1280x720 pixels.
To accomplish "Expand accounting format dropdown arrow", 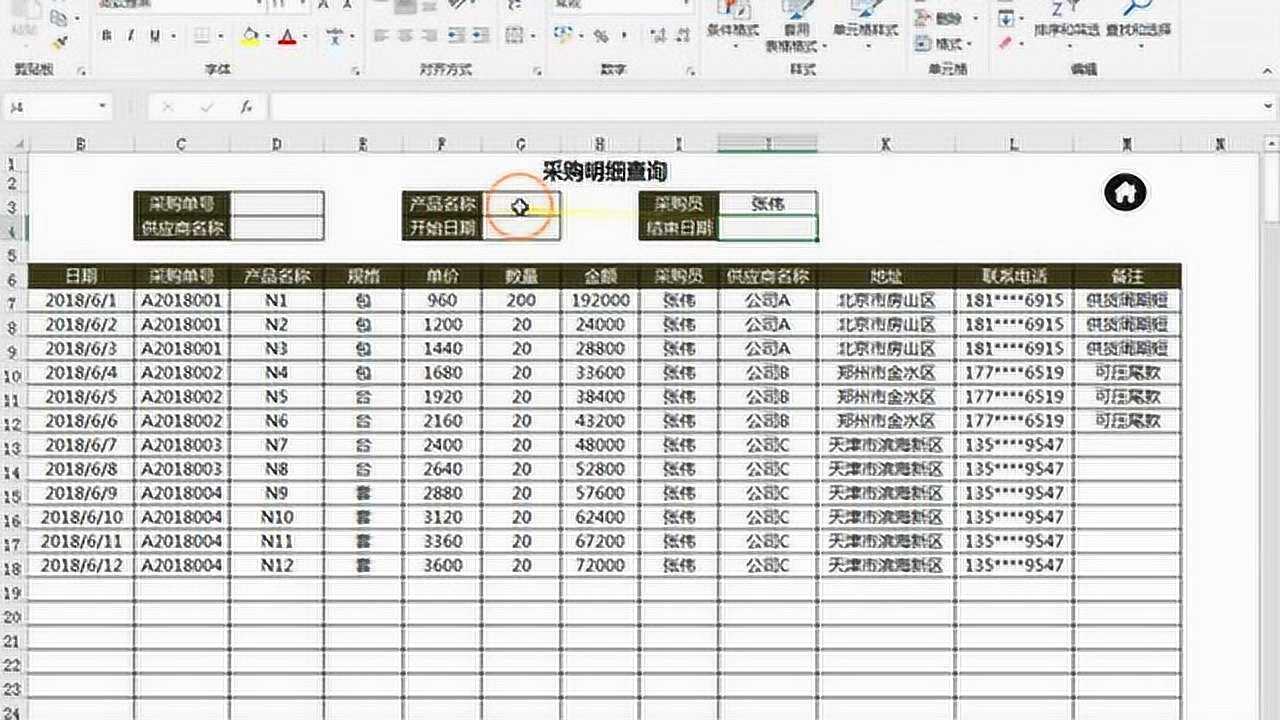I will (580, 37).
